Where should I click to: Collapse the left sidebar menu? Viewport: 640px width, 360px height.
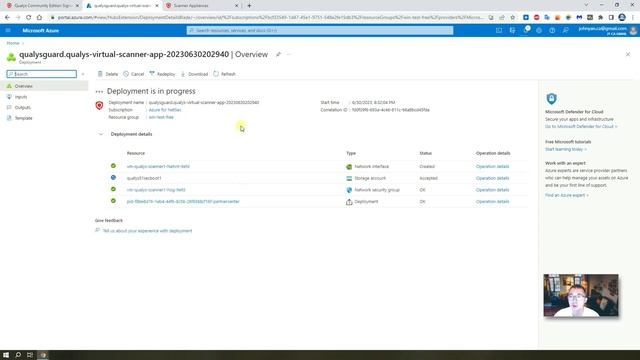coord(83,74)
